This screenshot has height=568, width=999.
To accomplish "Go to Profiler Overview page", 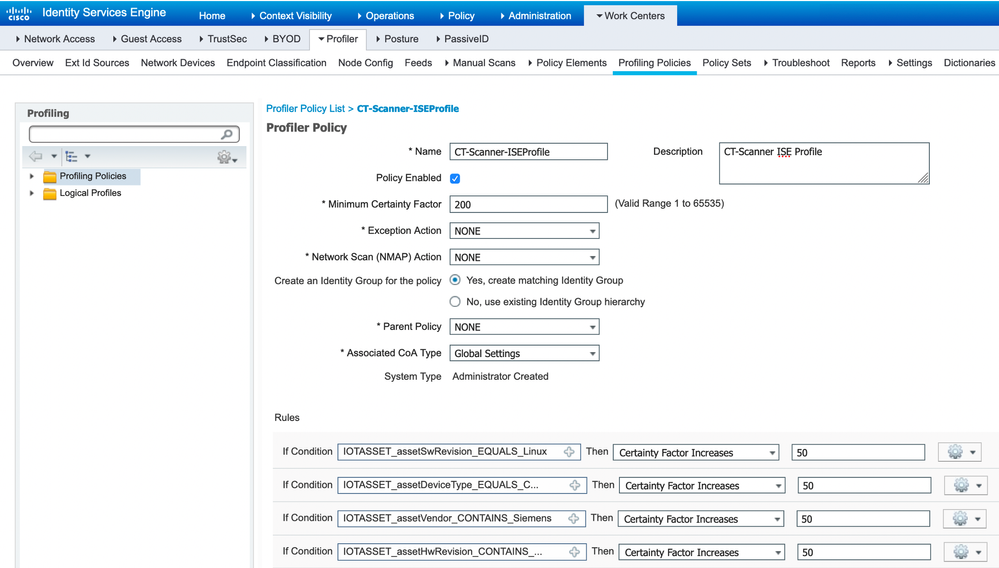I will pos(33,63).
